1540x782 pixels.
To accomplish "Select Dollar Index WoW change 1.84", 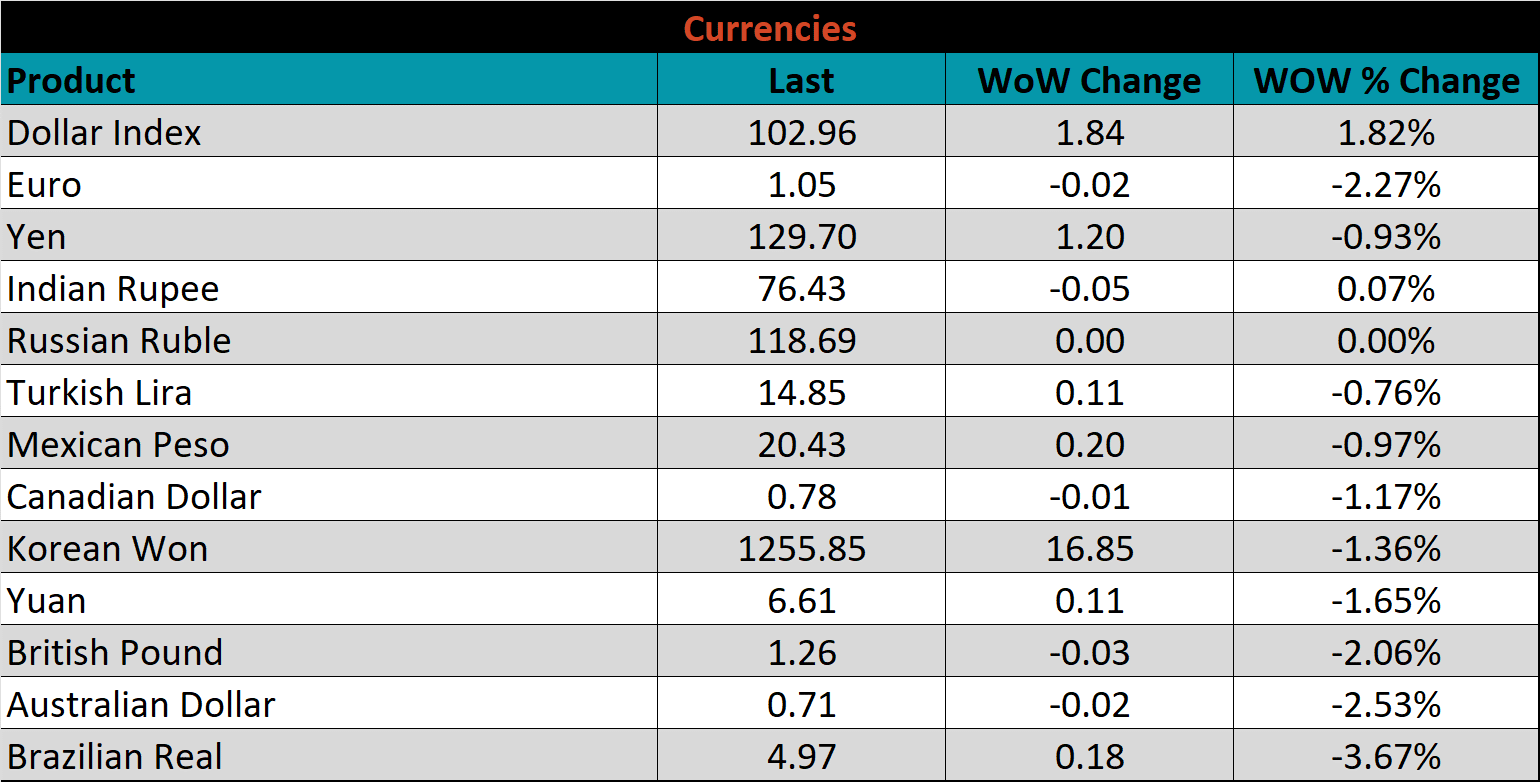I will [x=1090, y=132].
